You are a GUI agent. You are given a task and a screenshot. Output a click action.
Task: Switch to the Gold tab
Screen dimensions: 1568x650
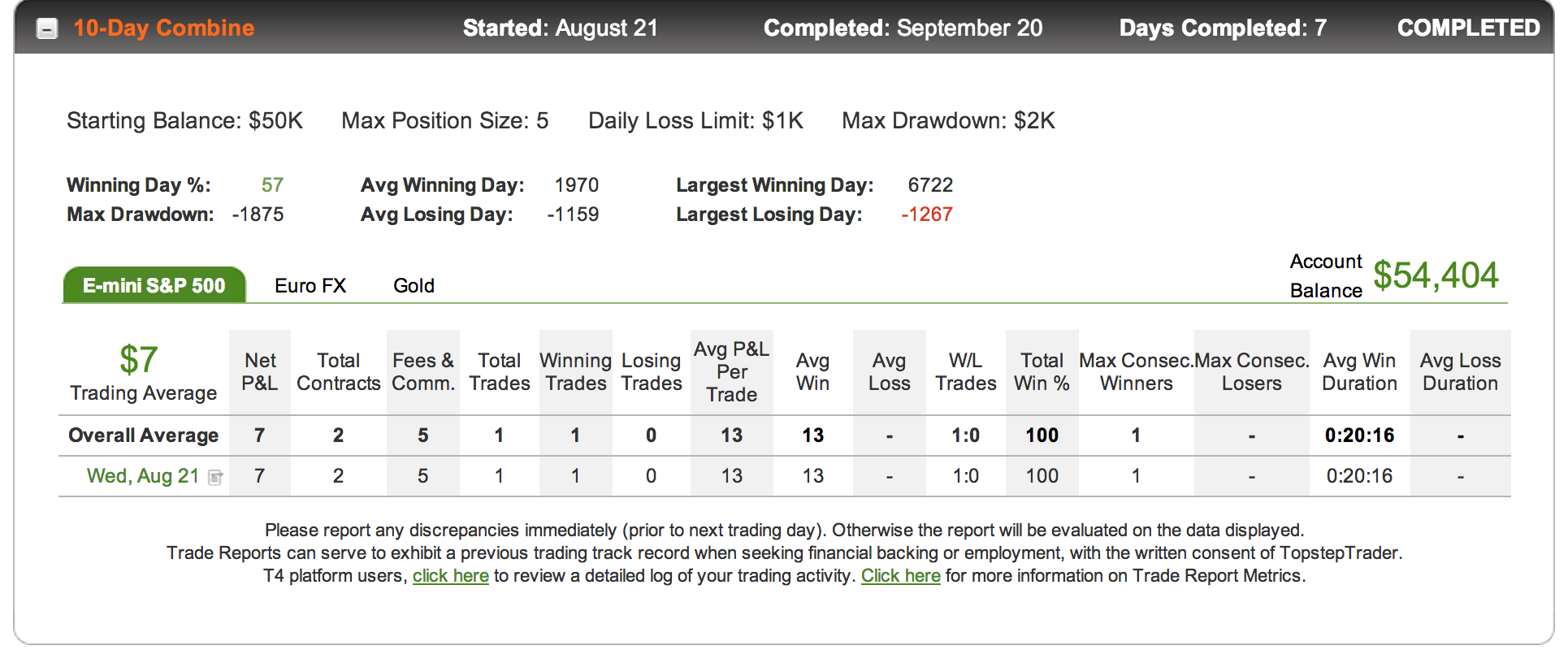click(414, 286)
